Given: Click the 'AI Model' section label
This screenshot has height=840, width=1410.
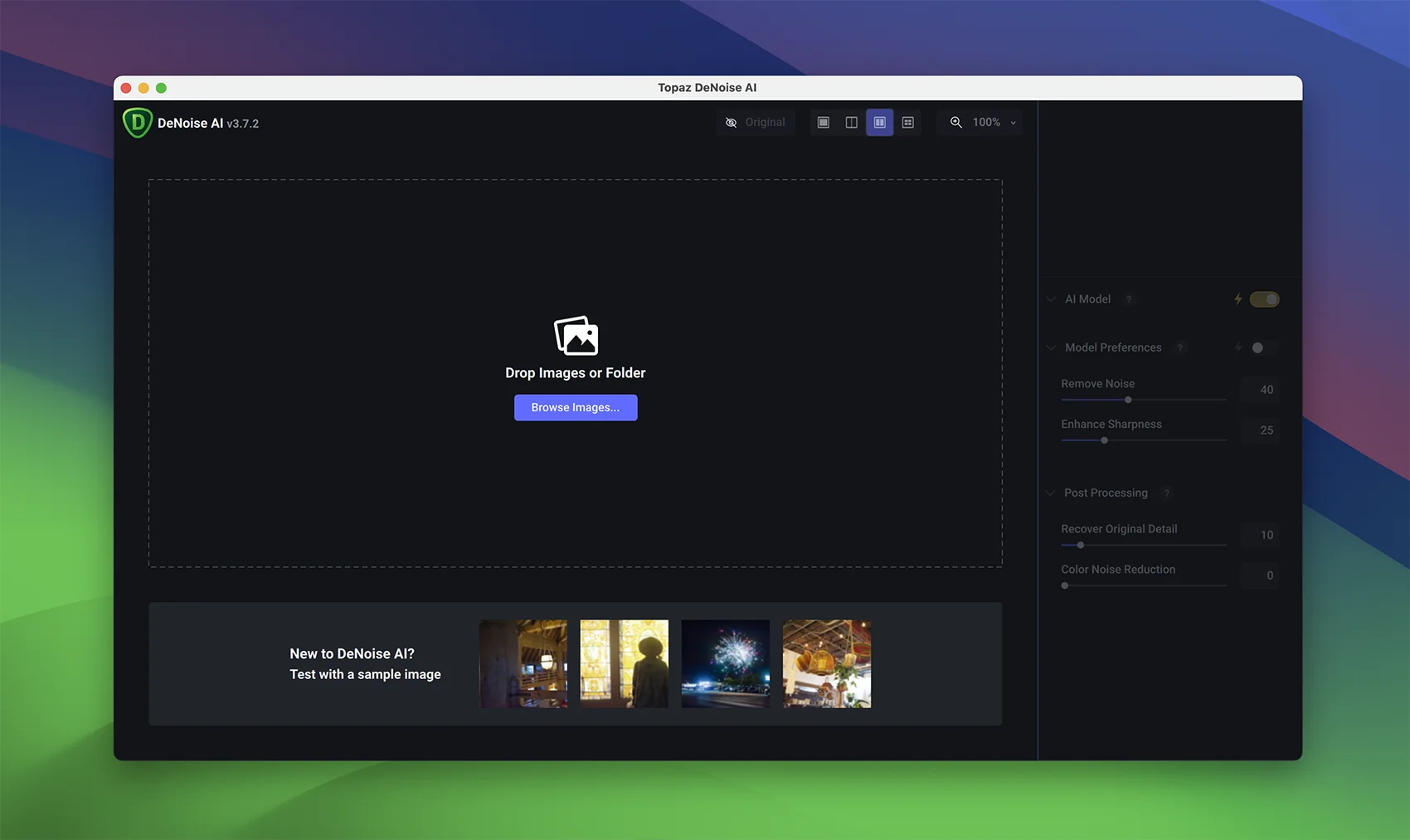Looking at the screenshot, I should [x=1087, y=299].
